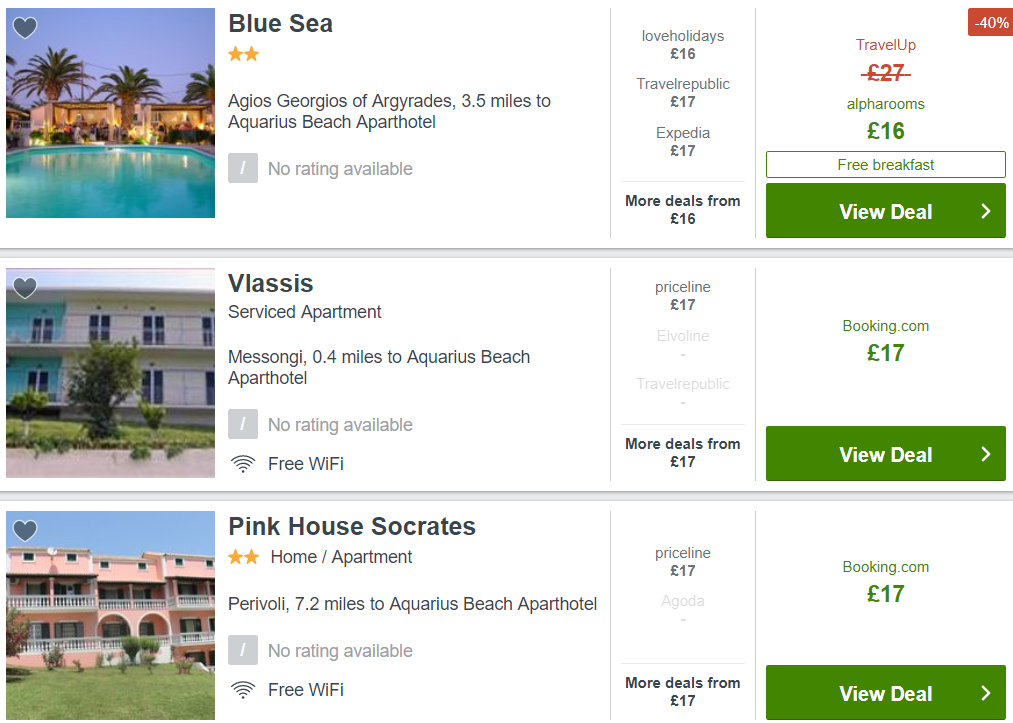Viewport: 1013px width, 723px height.
Task: Click the -40% discount badge
Action: (990, 22)
